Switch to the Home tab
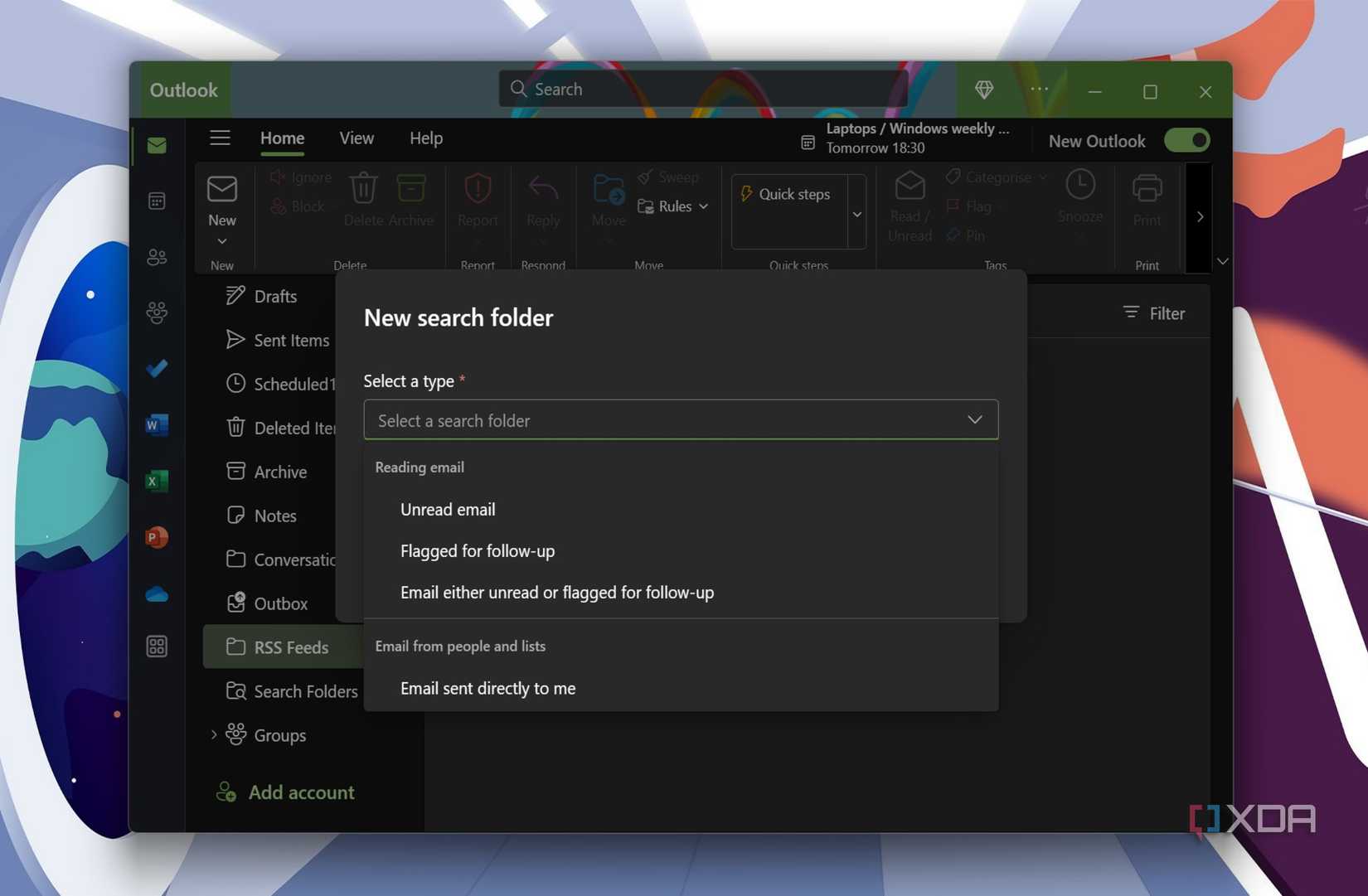 pyautogui.click(x=282, y=138)
